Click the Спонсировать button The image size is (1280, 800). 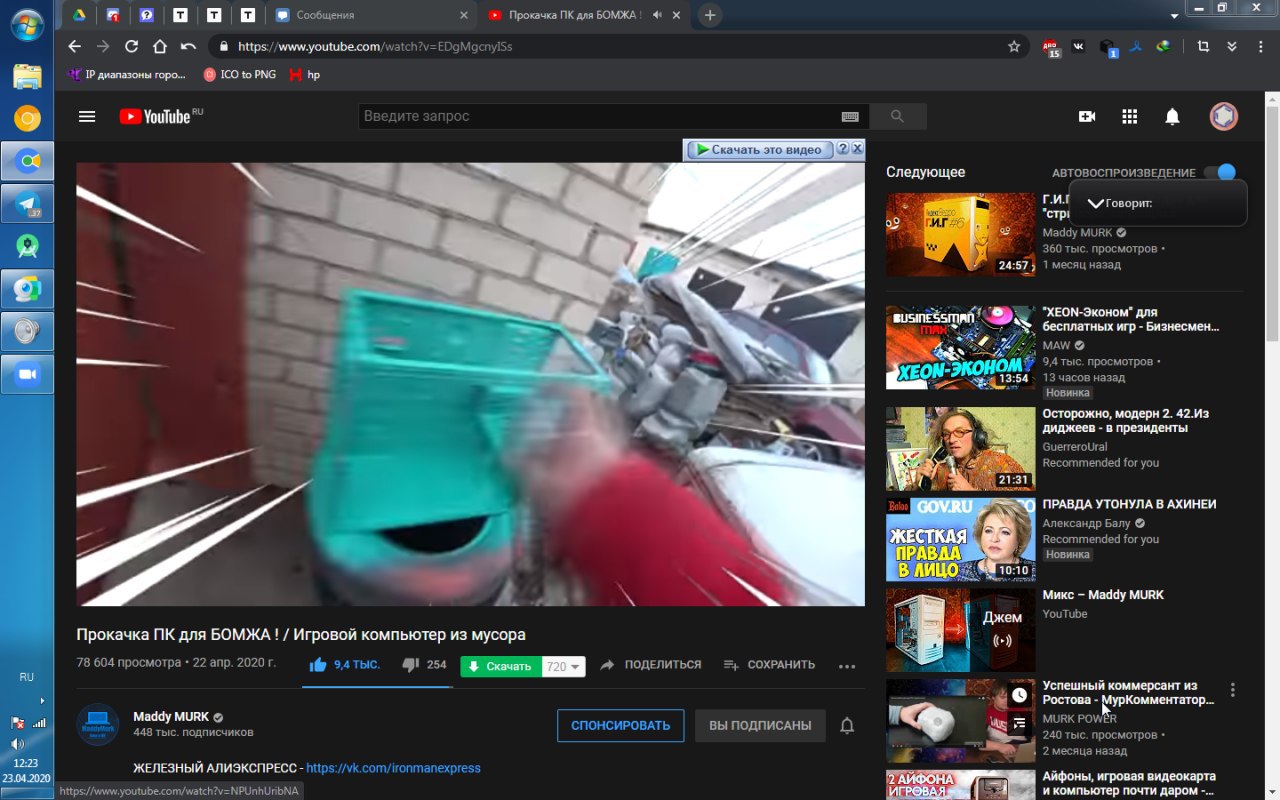[x=620, y=726]
